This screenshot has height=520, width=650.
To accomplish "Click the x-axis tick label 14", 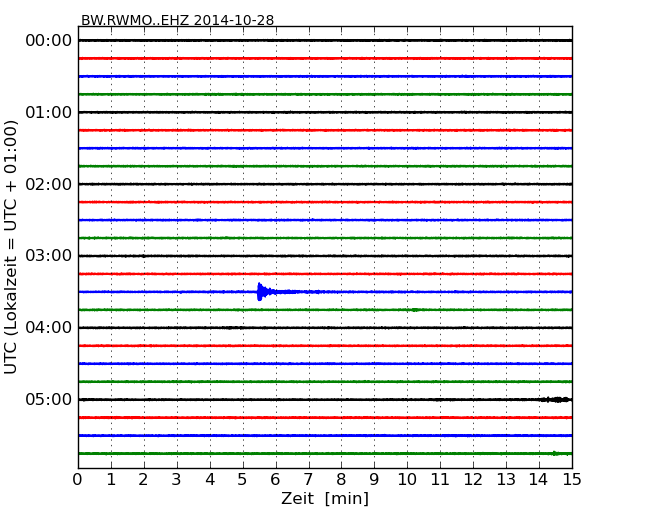I will coord(539,480).
